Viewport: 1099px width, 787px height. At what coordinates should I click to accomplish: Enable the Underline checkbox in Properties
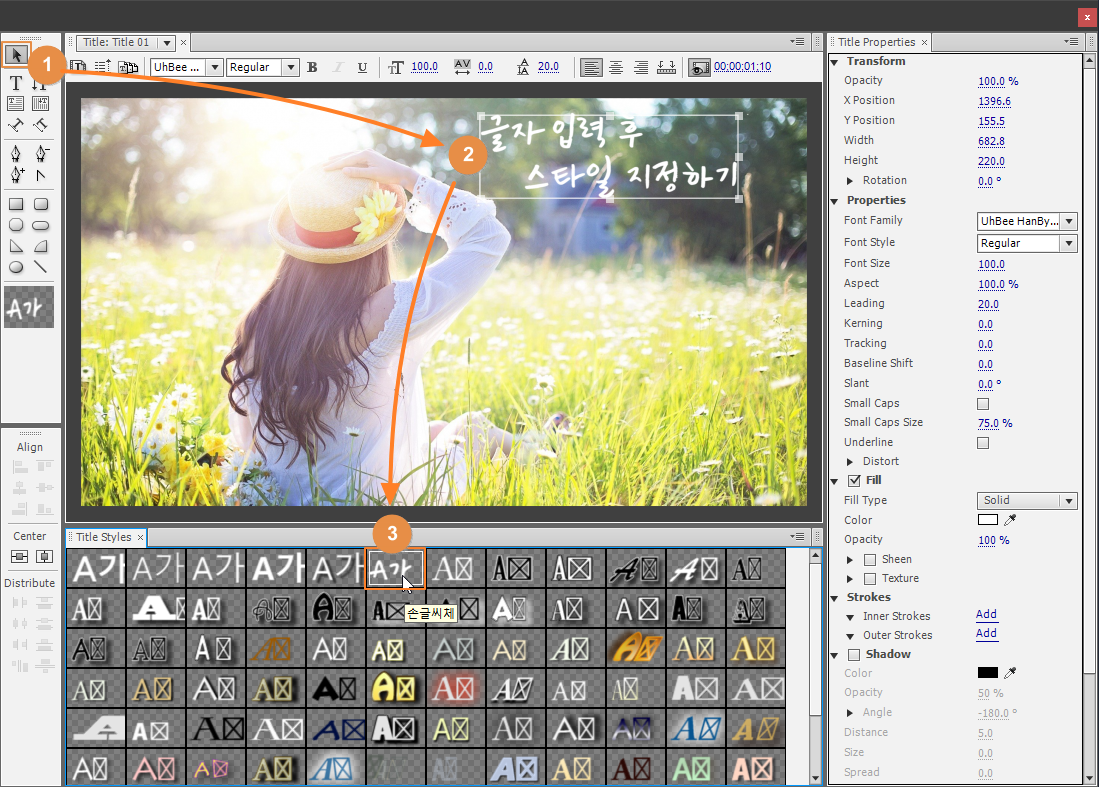tap(983, 443)
